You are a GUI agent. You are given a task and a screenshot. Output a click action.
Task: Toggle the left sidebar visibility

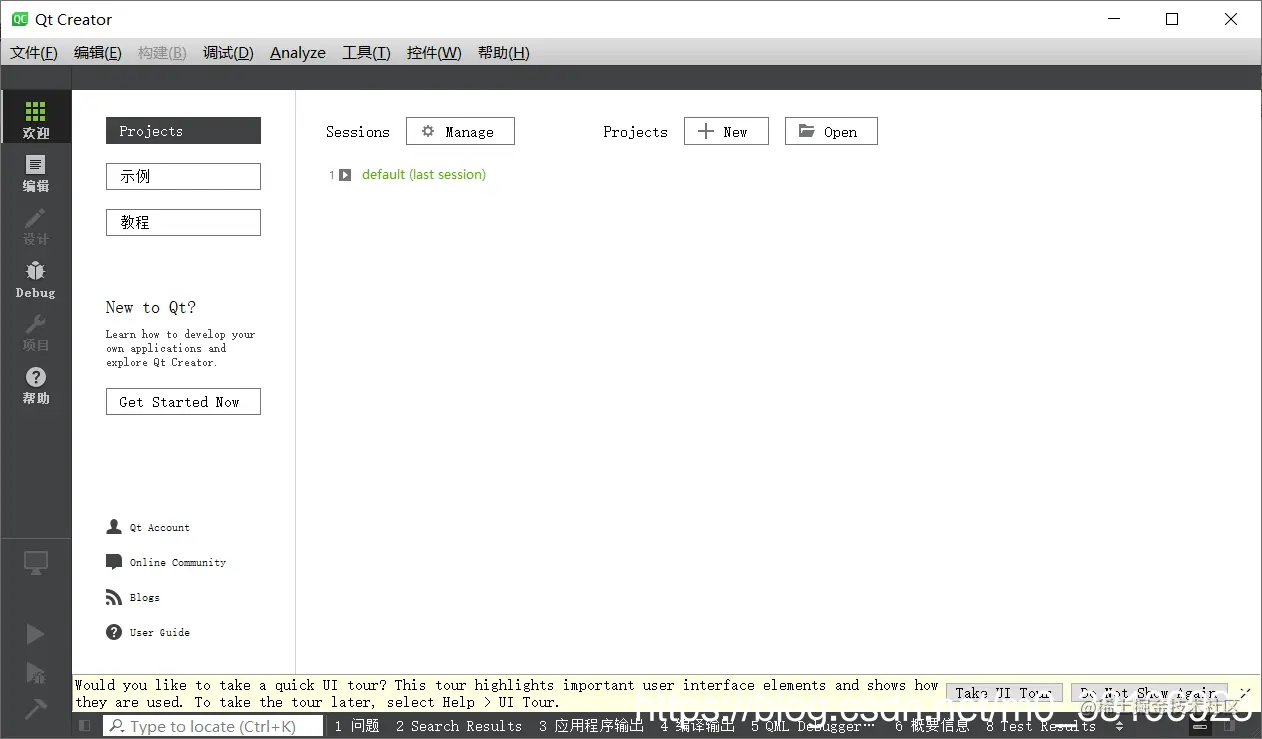85,726
